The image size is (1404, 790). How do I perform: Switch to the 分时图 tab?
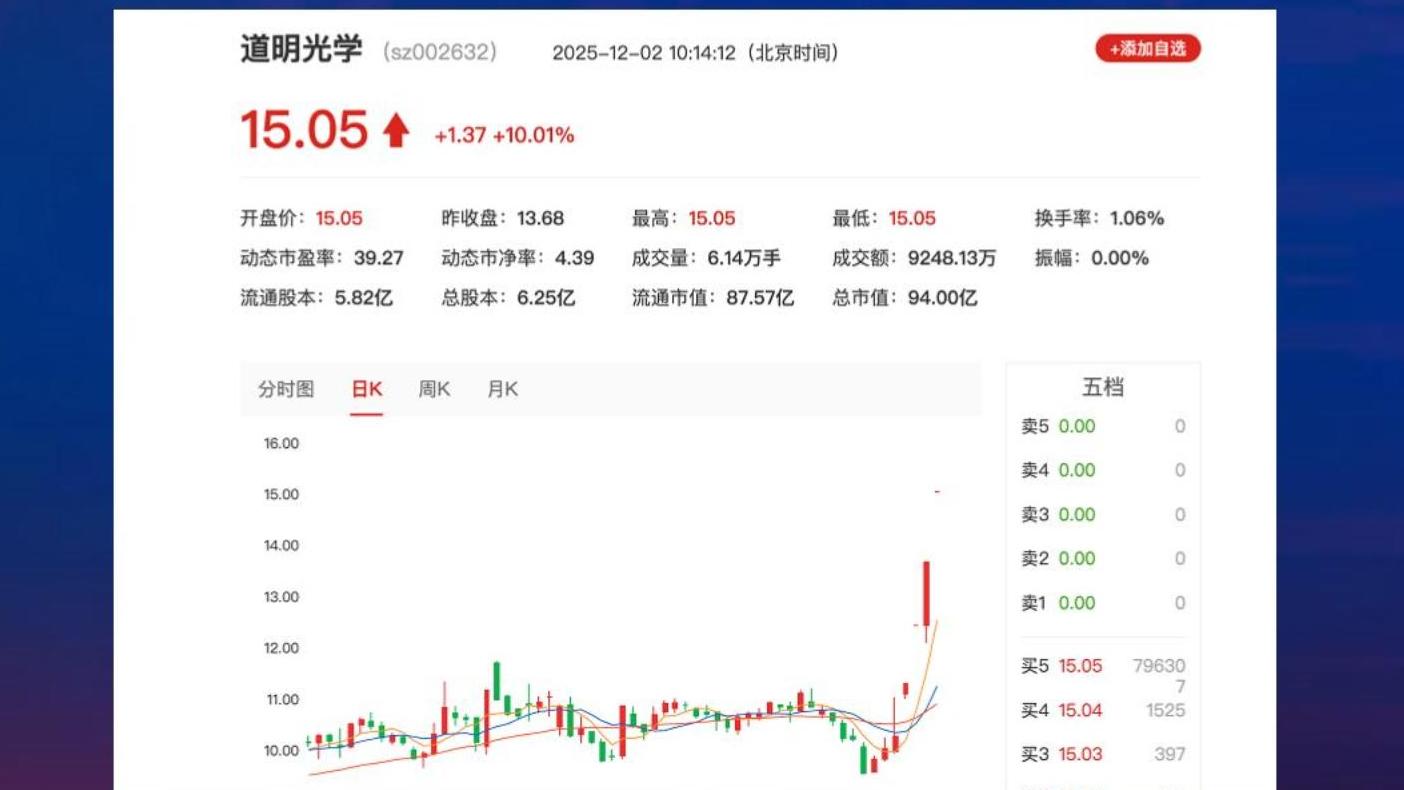coord(286,389)
